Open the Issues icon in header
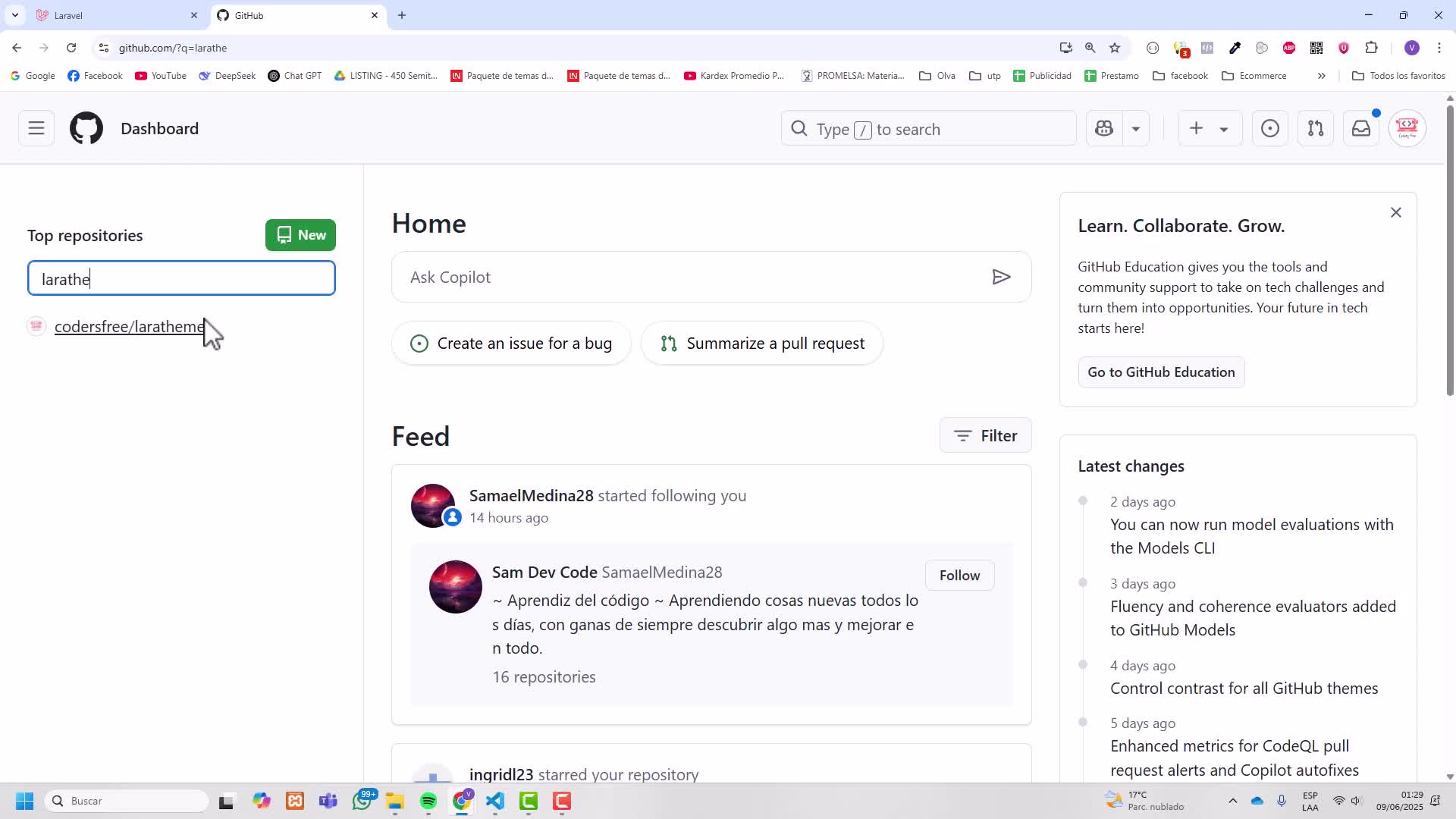The width and height of the screenshot is (1456, 819). 1270,128
